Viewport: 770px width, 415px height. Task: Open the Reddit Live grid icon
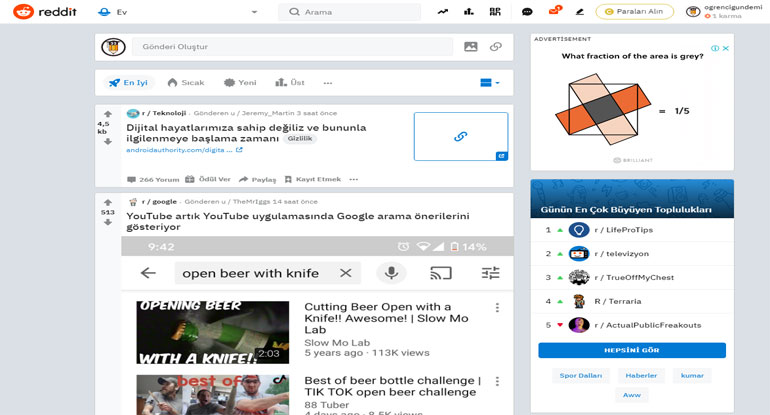point(495,12)
